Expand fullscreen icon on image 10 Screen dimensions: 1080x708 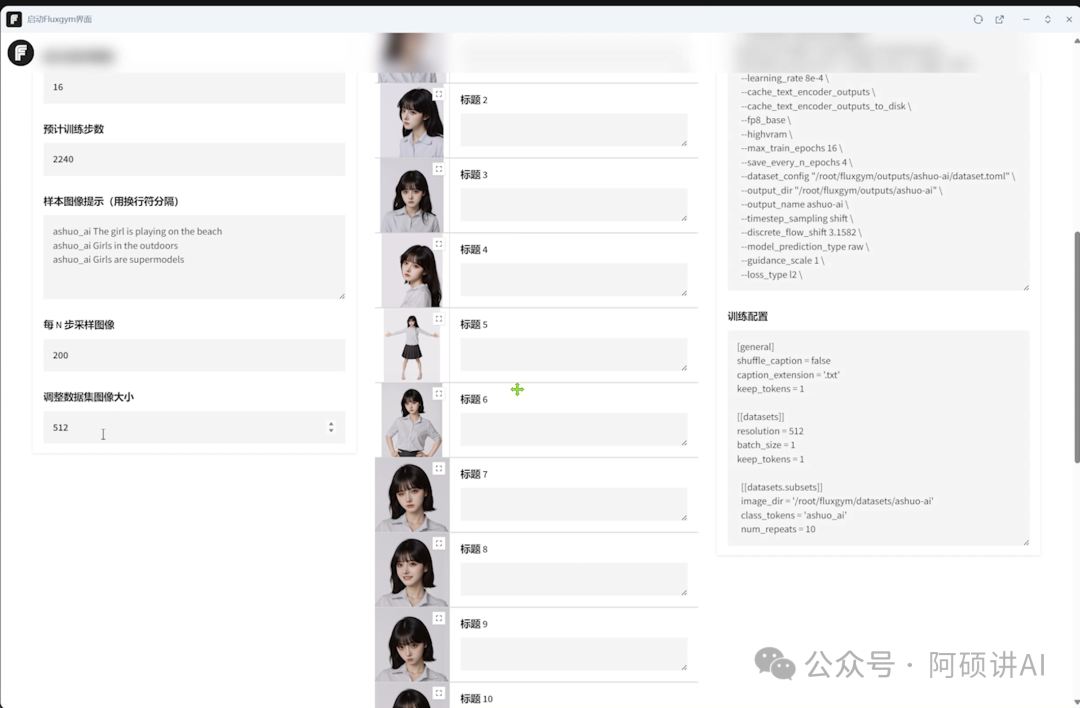coord(439,693)
